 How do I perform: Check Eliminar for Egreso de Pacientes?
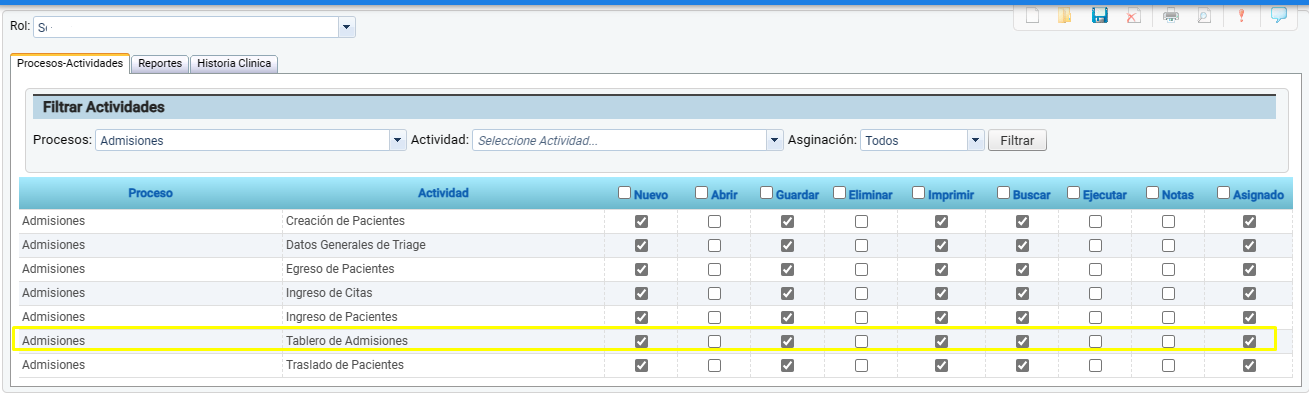click(861, 269)
